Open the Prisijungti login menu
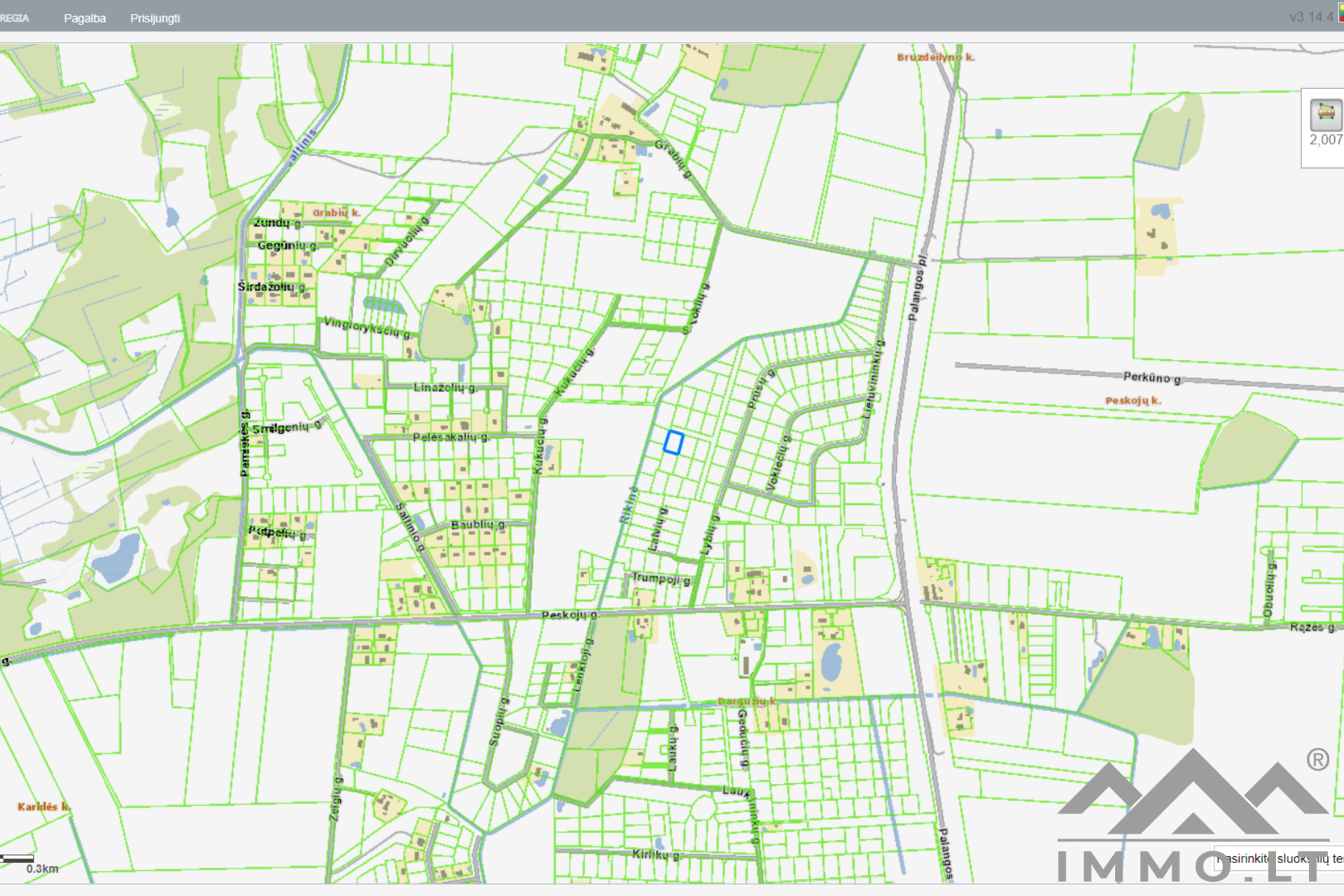The image size is (1344, 896). pyautogui.click(x=155, y=18)
